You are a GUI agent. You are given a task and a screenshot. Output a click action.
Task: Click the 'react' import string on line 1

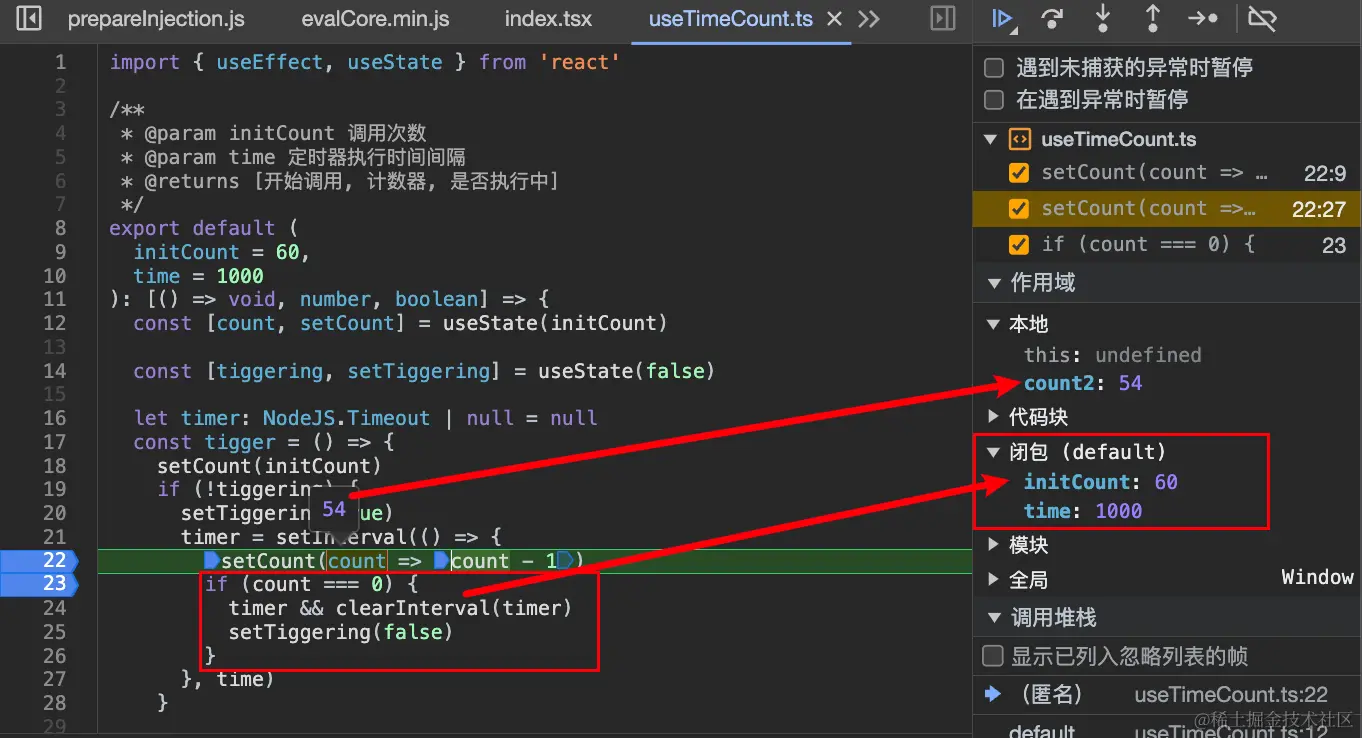pyautogui.click(x=580, y=63)
